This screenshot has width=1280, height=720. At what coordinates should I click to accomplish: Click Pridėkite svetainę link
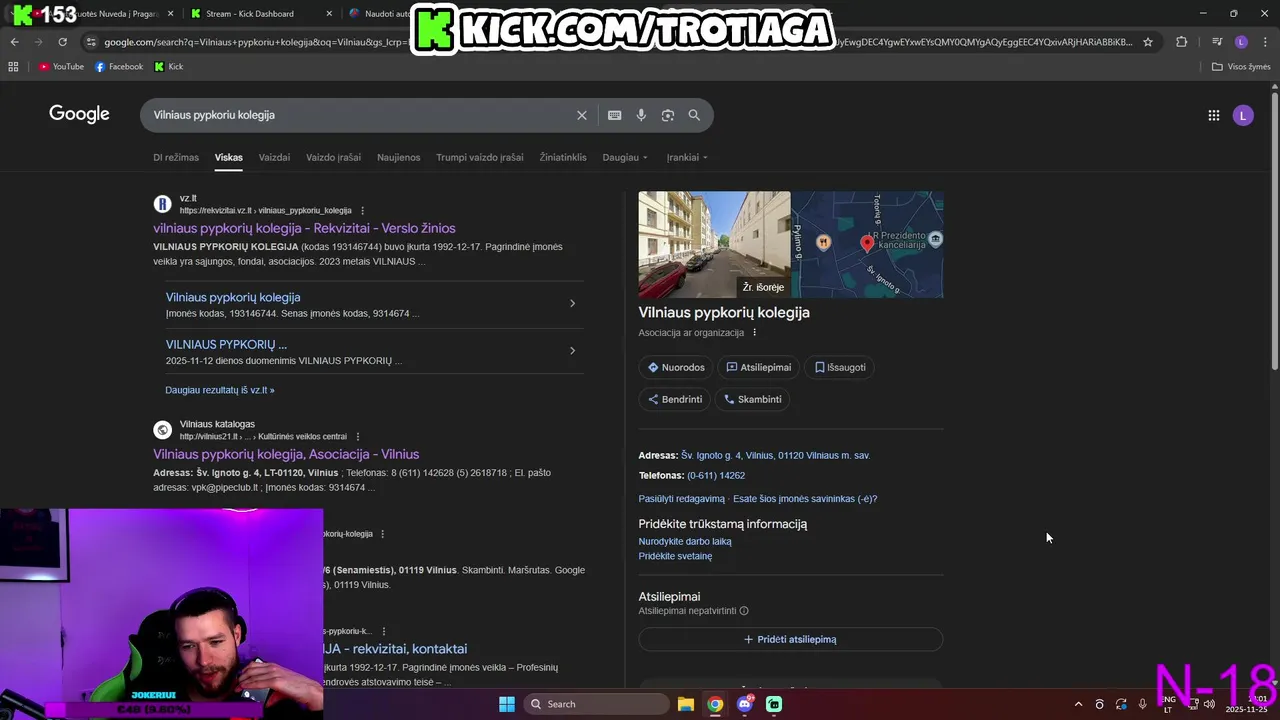pos(675,556)
